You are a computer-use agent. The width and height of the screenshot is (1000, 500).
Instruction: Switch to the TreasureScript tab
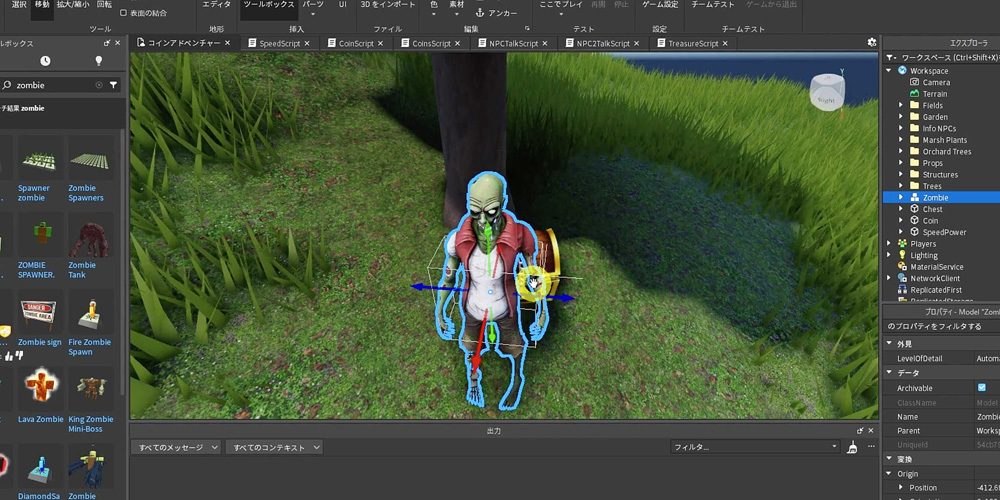point(693,43)
